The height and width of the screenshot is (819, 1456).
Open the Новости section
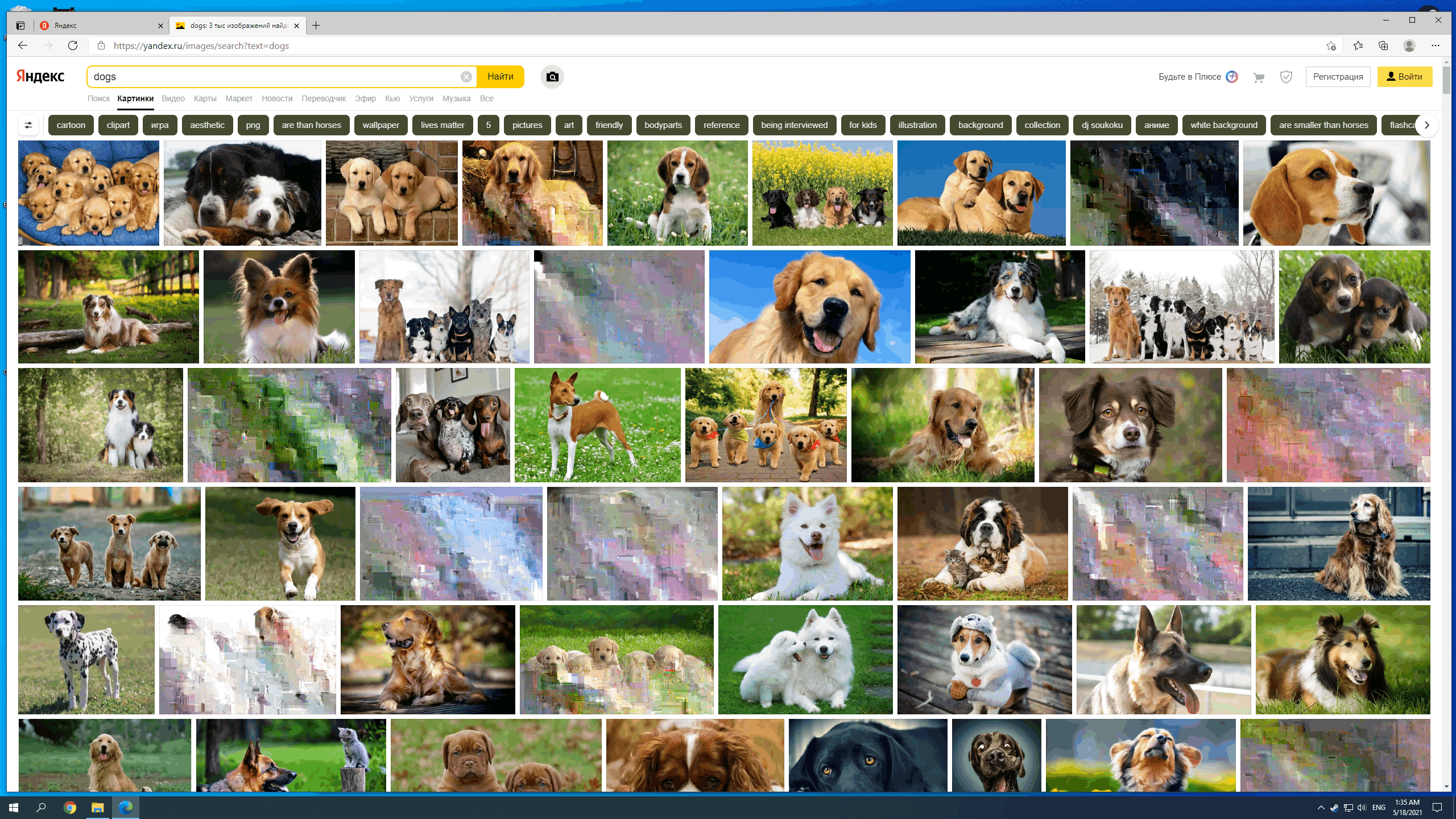pyautogui.click(x=277, y=98)
